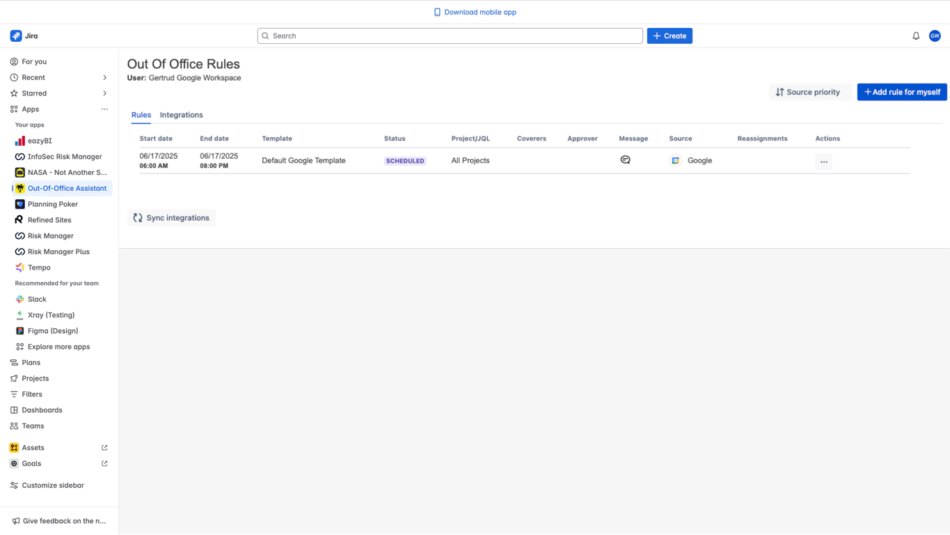The width and height of the screenshot is (950, 535).
Task: Open Planning Poker app
Action: point(52,204)
